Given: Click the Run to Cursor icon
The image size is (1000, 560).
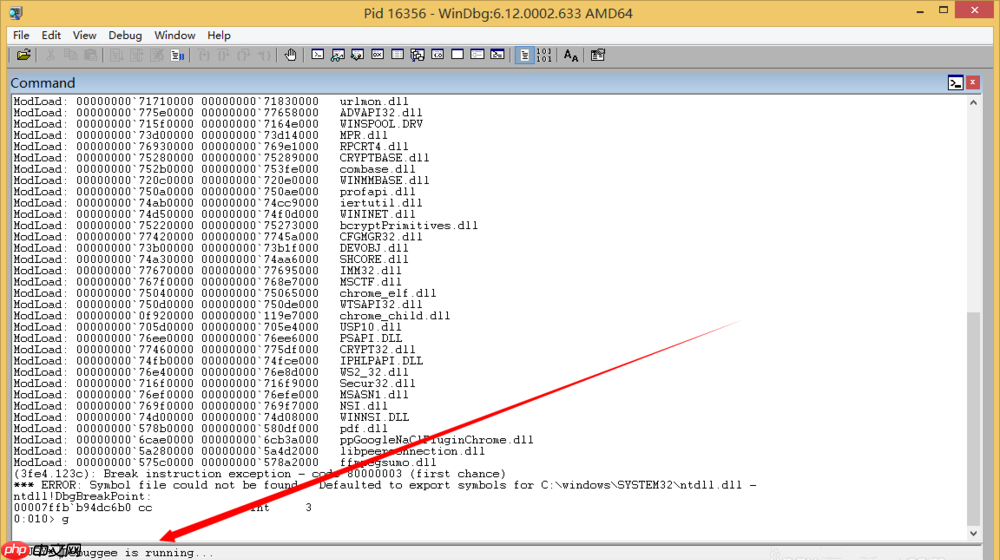Looking at the screenshot, I should click(264, 55).
